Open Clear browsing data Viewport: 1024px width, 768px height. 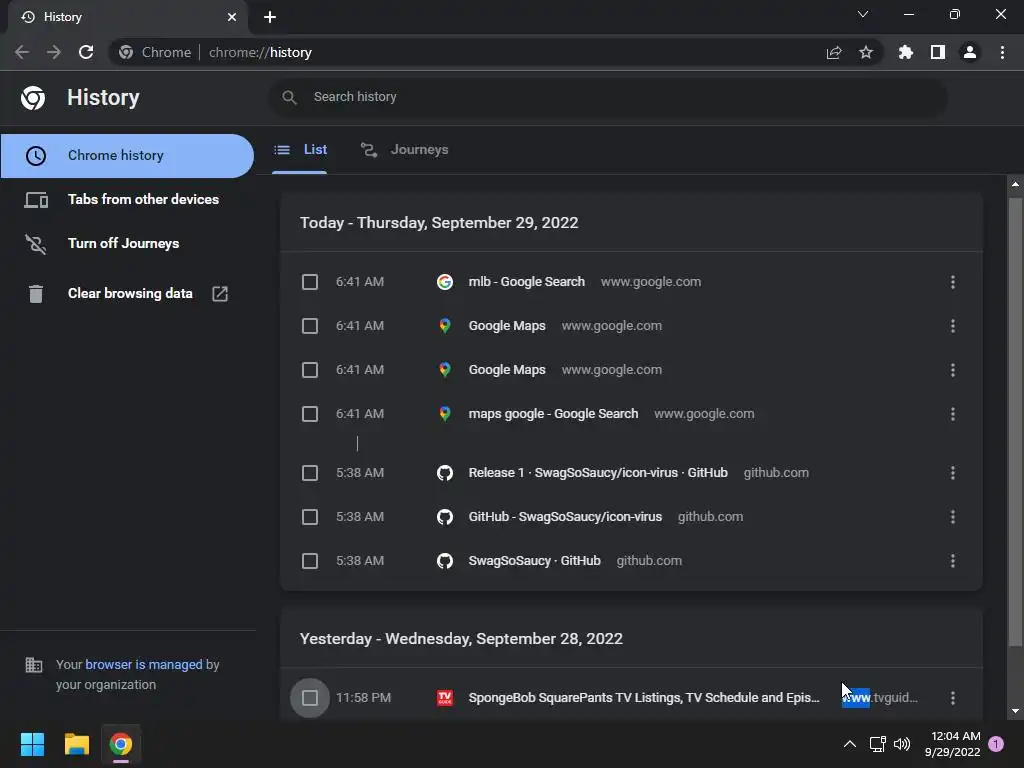(x=127, y=293)
